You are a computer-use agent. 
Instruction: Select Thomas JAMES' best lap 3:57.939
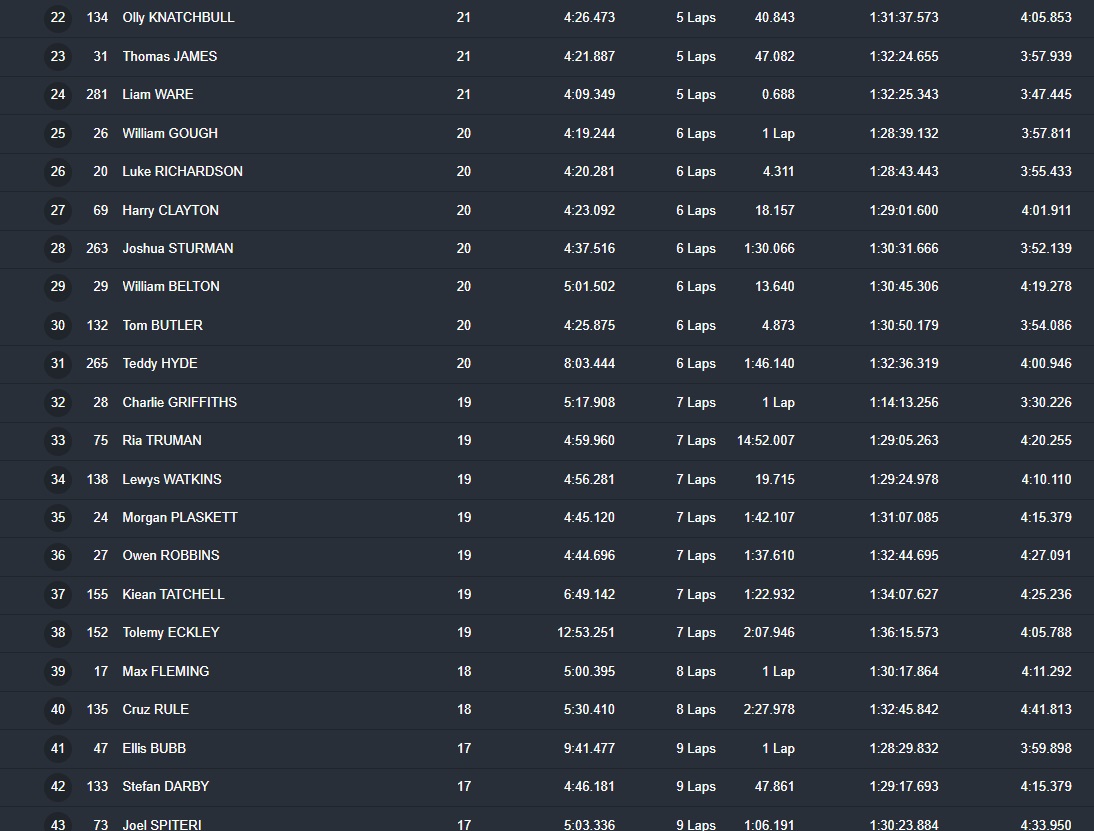coord(1045,56)
